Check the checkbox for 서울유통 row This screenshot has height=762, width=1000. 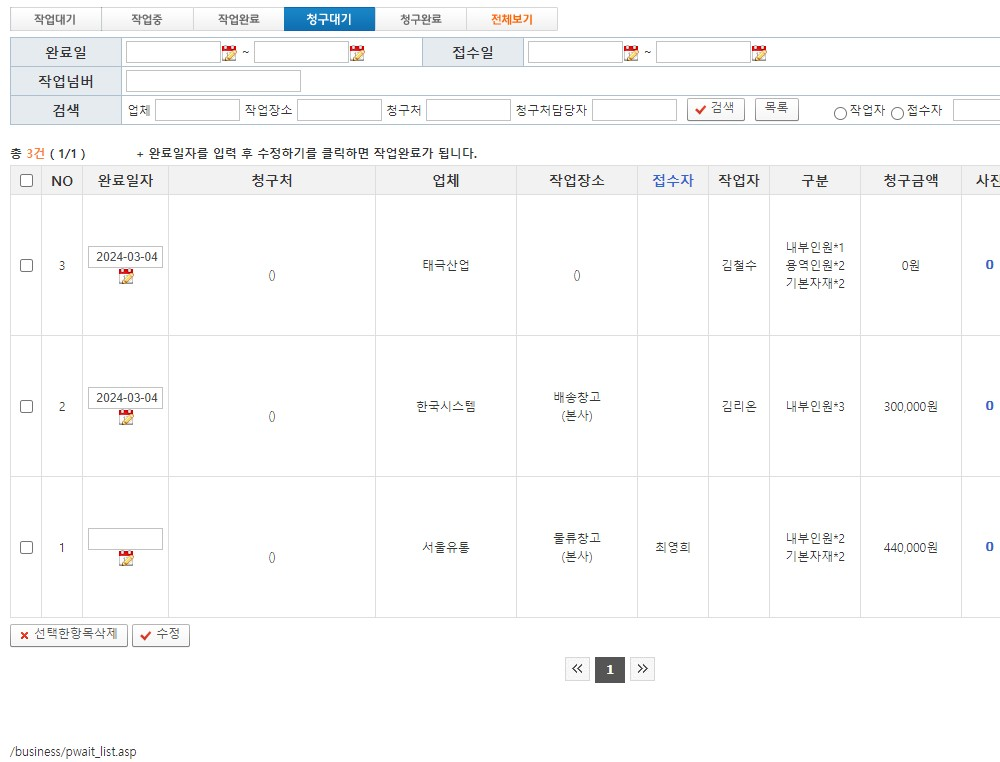(x=26, y=547)
